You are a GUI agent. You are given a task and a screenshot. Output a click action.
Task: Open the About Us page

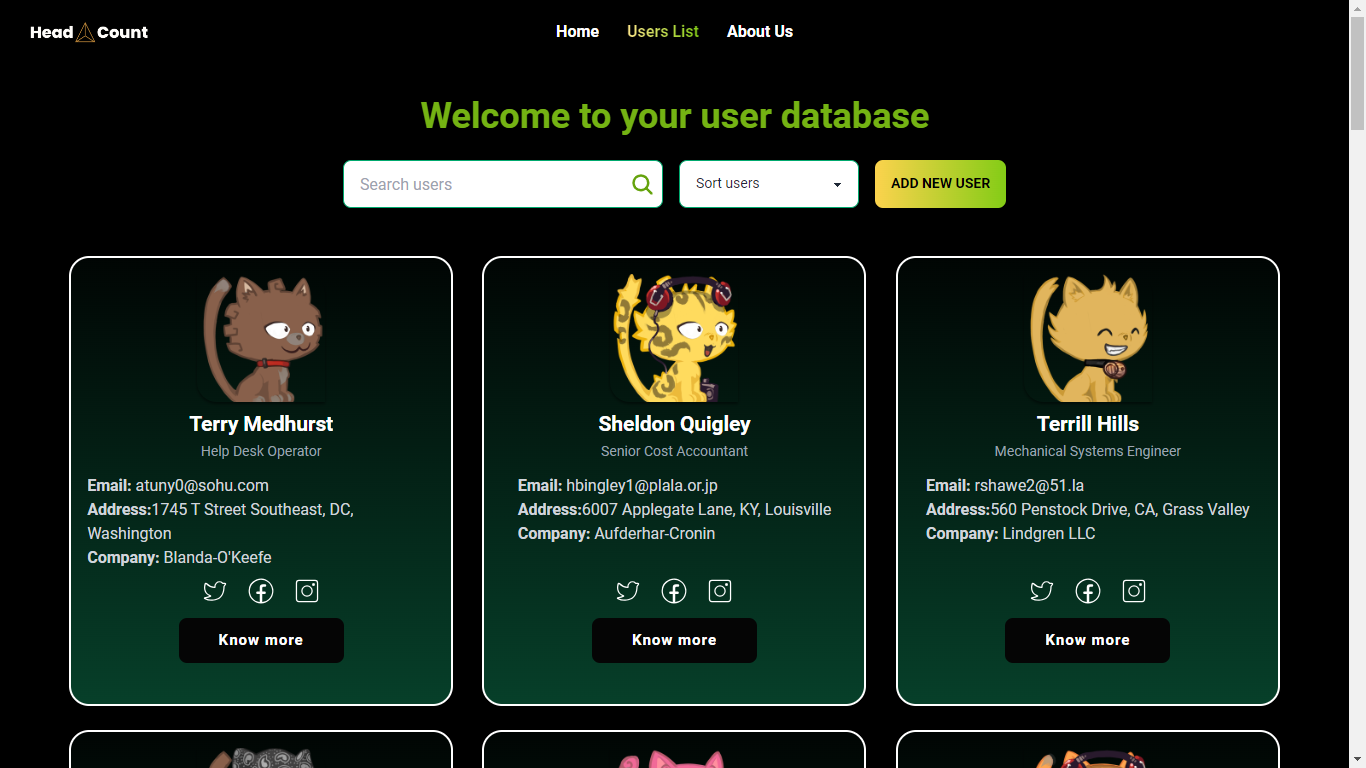760,31
